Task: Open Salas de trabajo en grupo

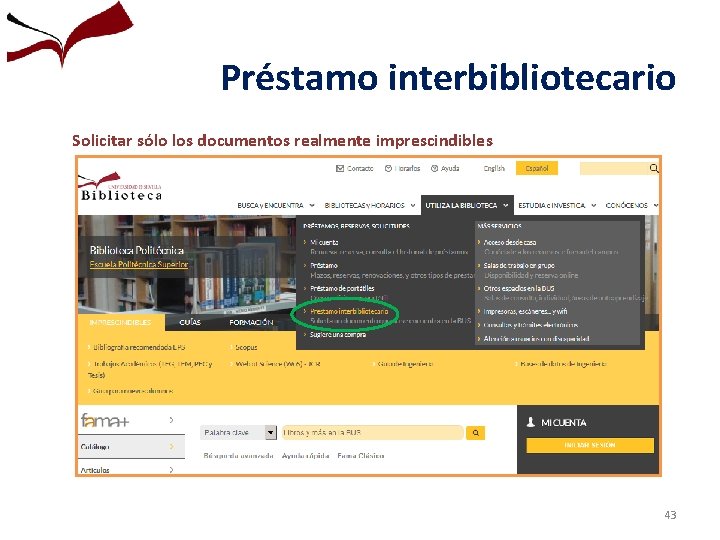Action: (x=519, y=265)
